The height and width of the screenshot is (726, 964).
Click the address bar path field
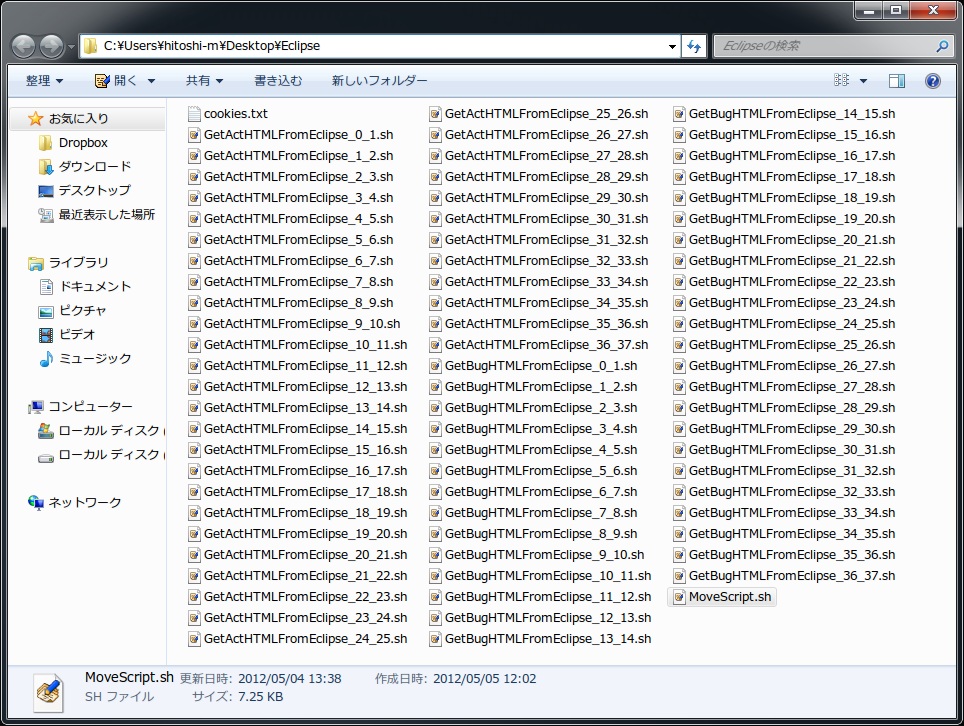click(x=381, y=46)
